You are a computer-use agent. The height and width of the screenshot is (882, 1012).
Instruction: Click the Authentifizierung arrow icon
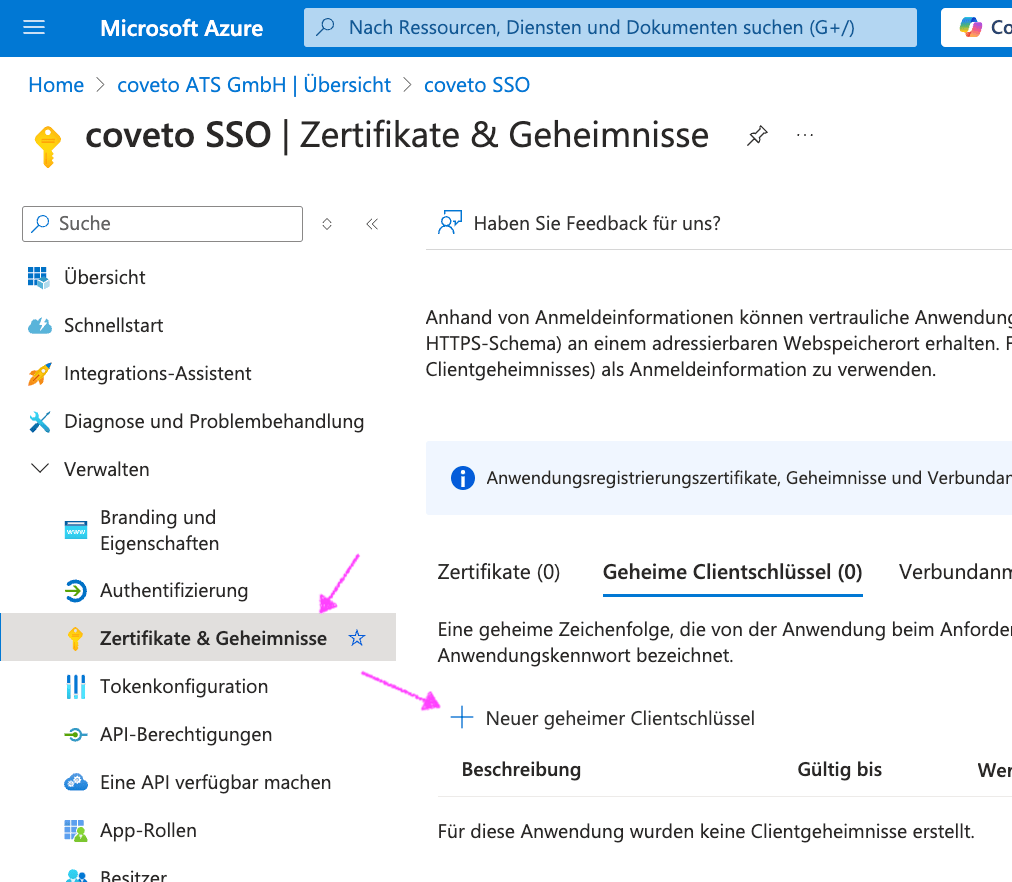coord(76,590)
